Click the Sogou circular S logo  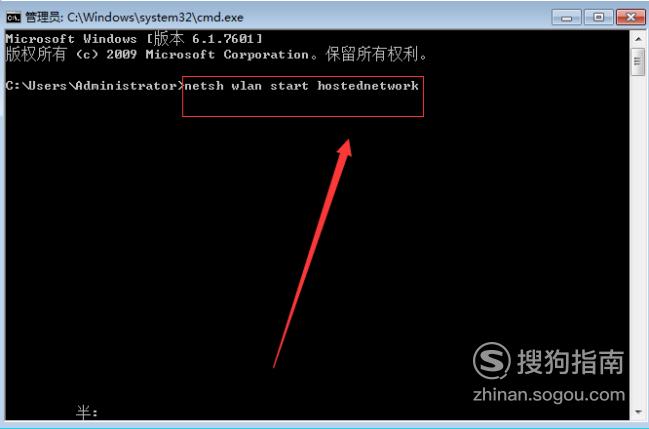[492, 361]
